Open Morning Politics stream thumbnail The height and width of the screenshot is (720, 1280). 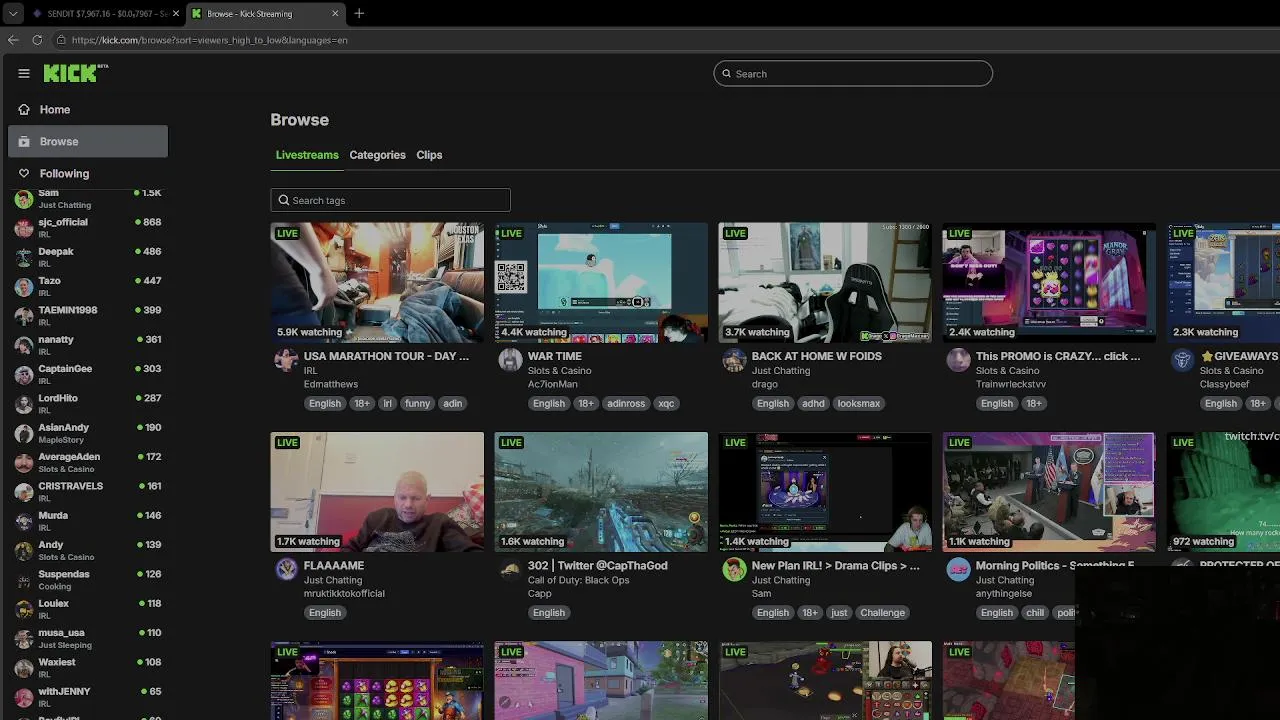click(x=1049, y=492)
